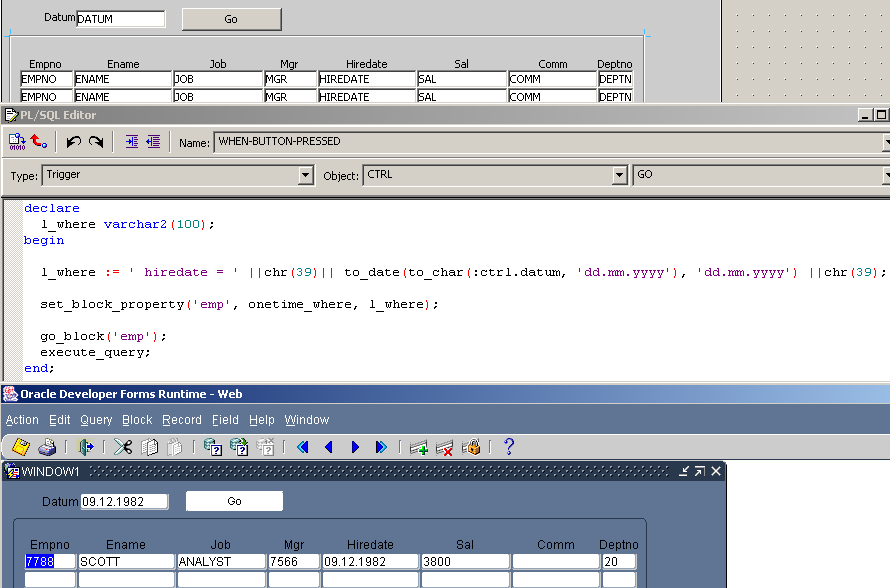The width and height of the screenshot is (890, 588).
Task: Click the Cut scissors icon
Action: (123, 447)
